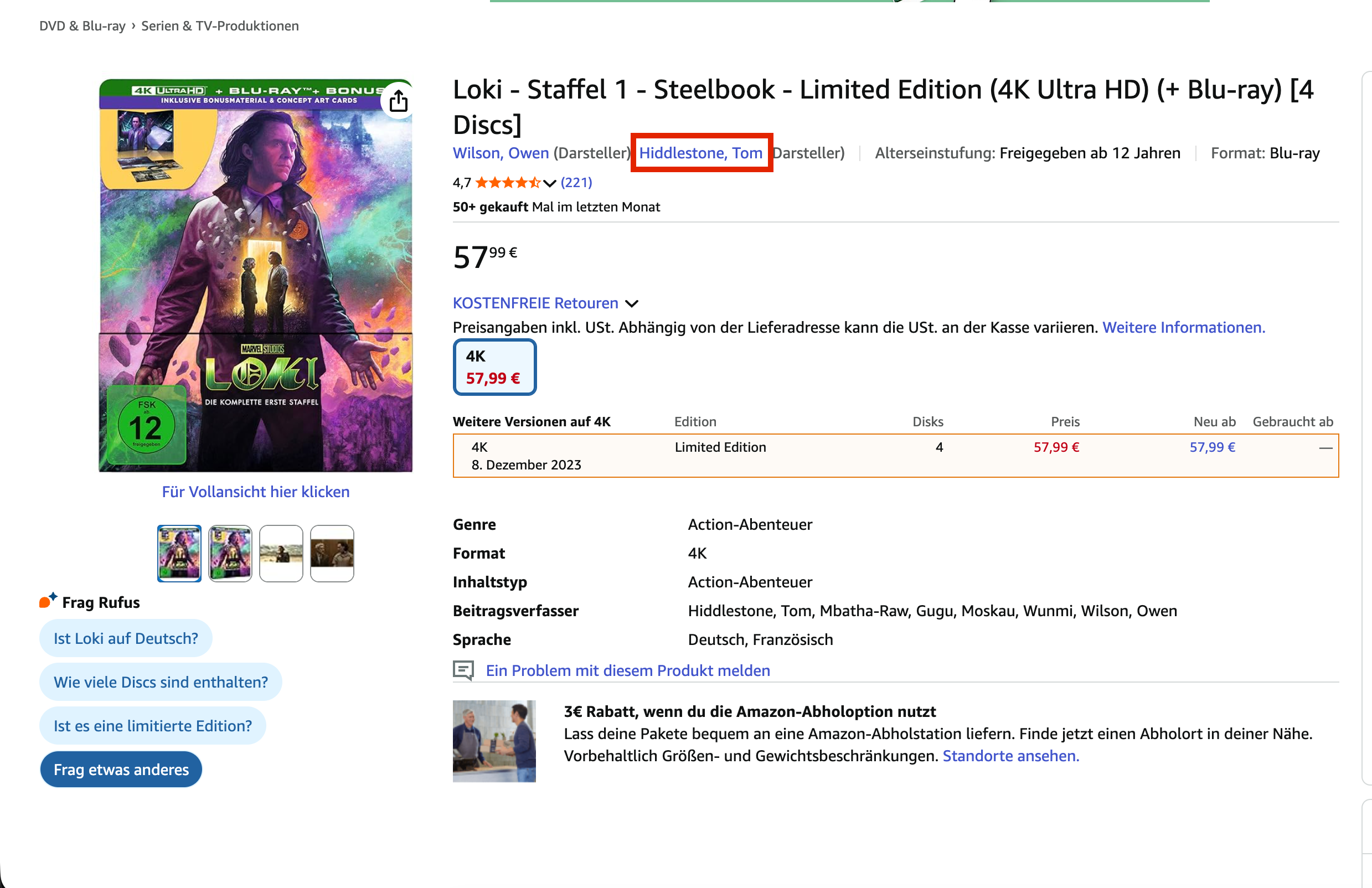Click the Frag Rufus sparkle icon

tap(48, 601)
